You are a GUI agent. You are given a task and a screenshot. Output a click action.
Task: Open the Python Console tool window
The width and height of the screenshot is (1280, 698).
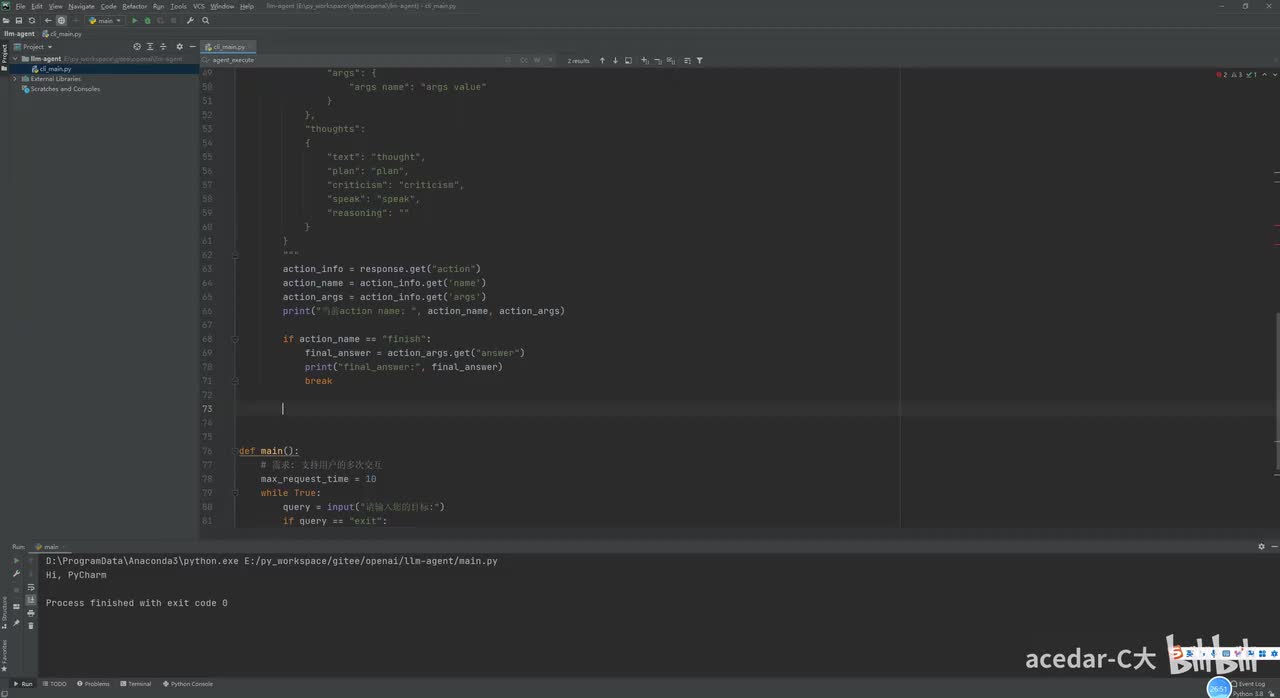[x=188, y=684]
